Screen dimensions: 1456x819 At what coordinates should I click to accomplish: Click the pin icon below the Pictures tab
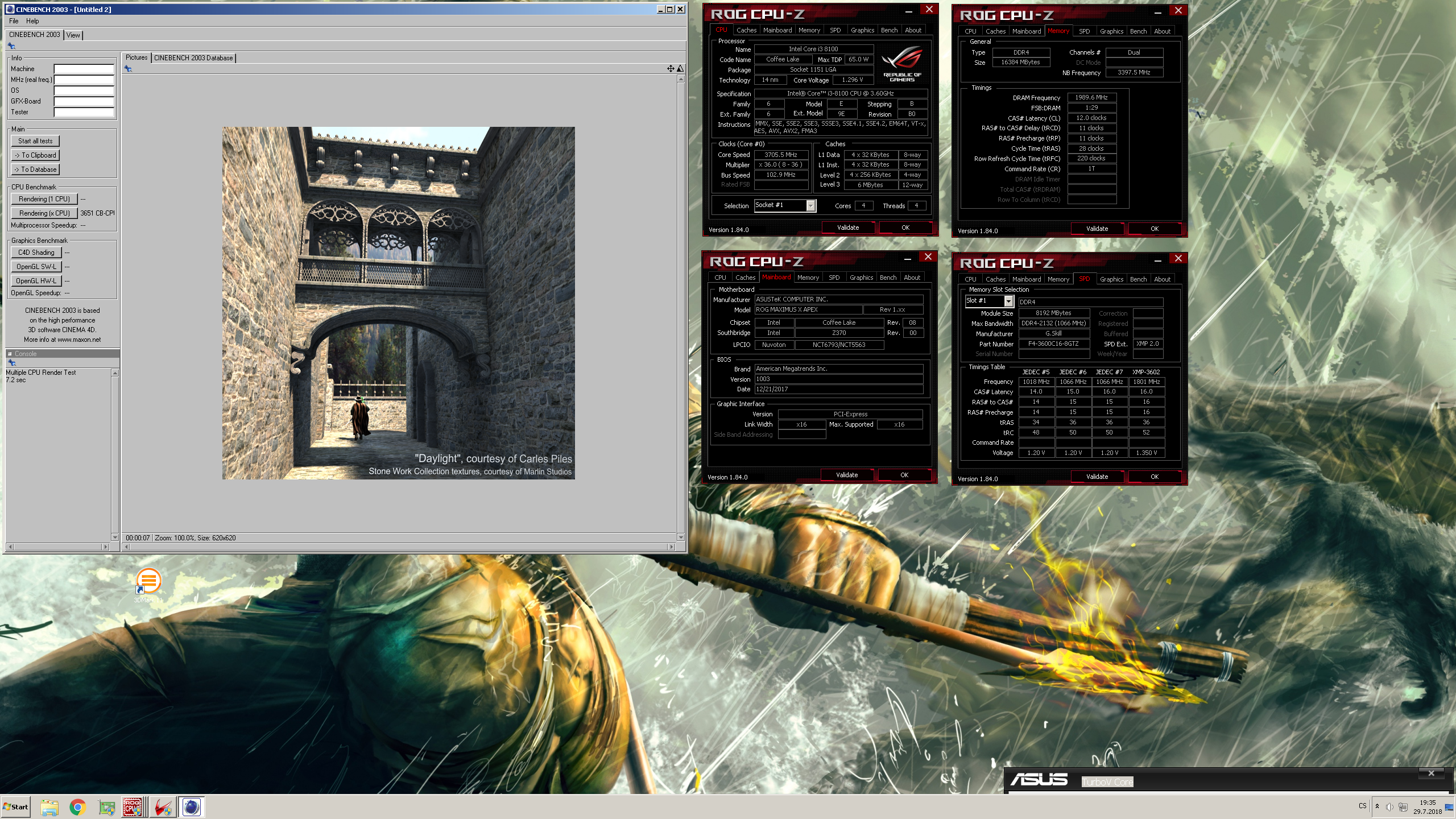pyautogui.click(x=128, y=69)
